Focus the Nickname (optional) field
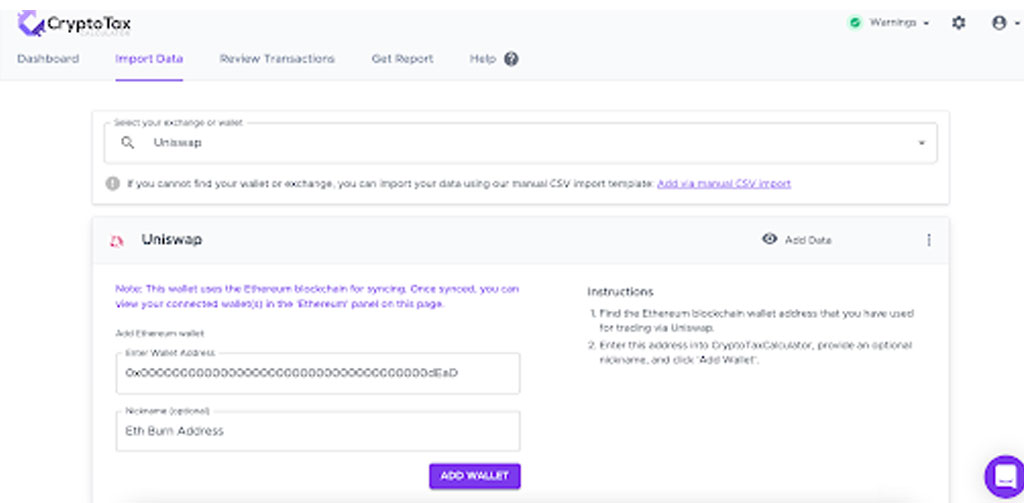 coord(318,431)
